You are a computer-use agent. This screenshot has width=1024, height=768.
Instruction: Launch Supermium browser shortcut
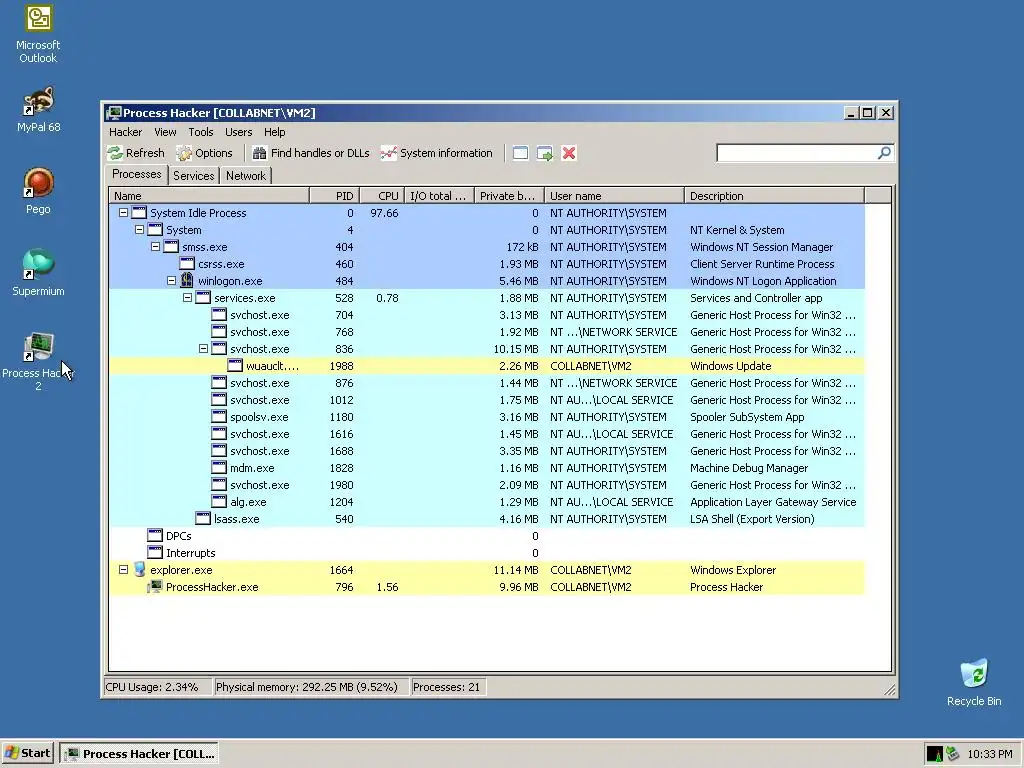tap(38, 273)
